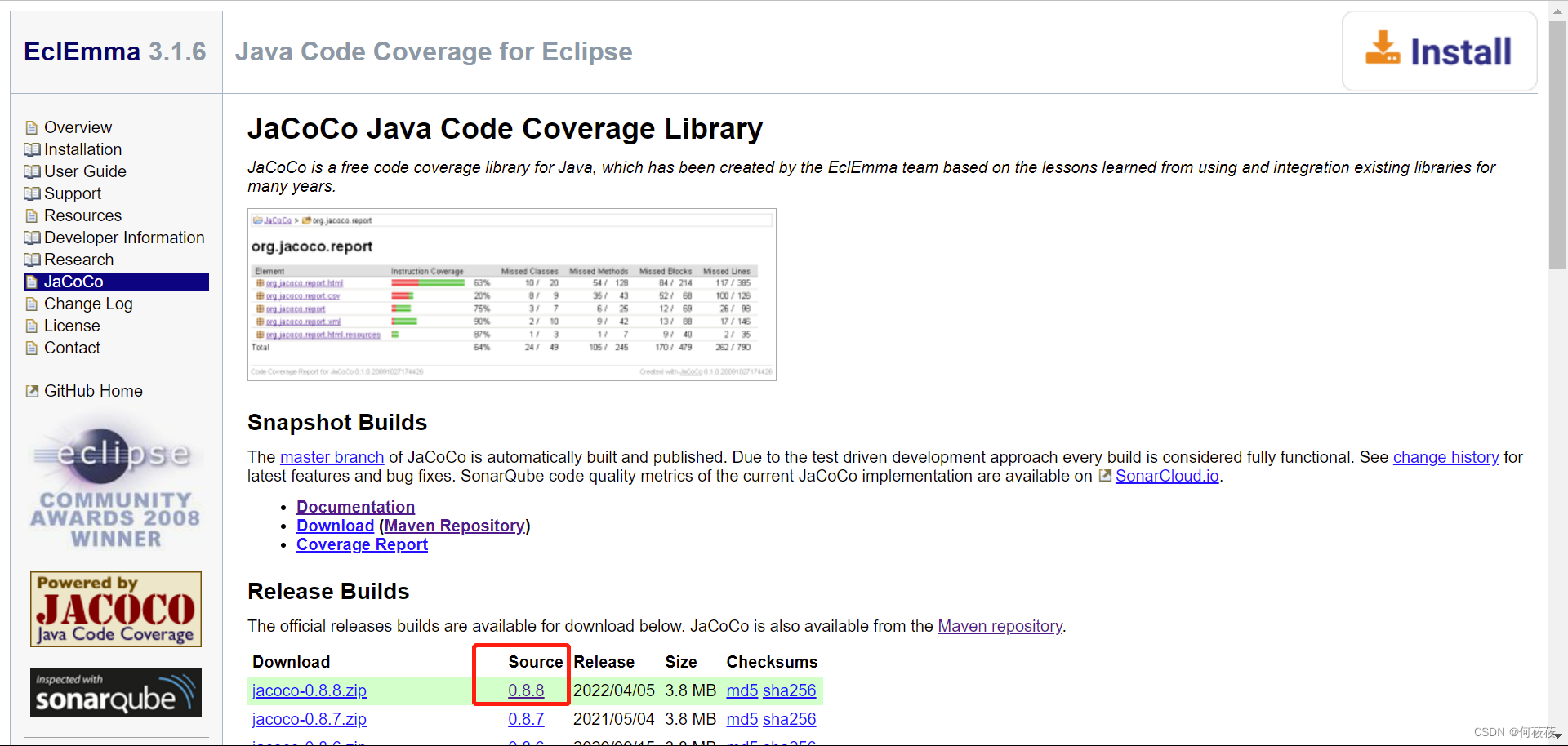This screenshot has height=746, width=1568.
Task: Download jacoco-0.8.7.zip
Action: (x=310, y=719)
